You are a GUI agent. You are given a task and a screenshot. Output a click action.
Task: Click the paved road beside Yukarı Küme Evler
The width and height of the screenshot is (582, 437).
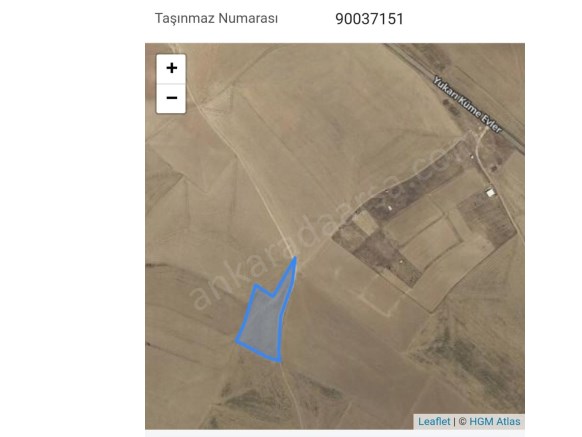[457, 95]
